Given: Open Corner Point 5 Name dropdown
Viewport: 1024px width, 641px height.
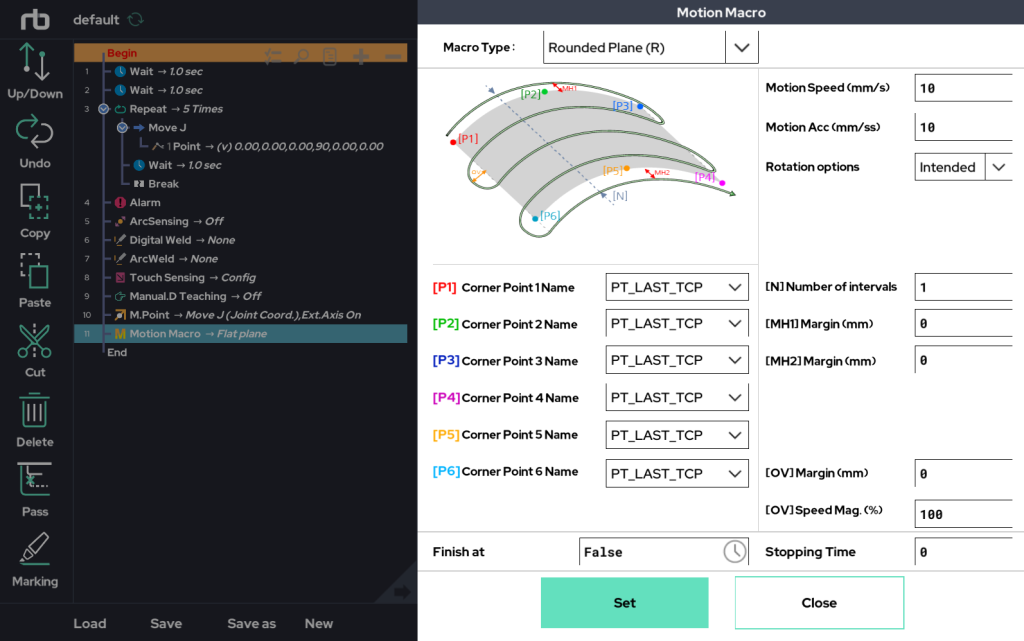Looking at the screenshot, I should (677, 435).
